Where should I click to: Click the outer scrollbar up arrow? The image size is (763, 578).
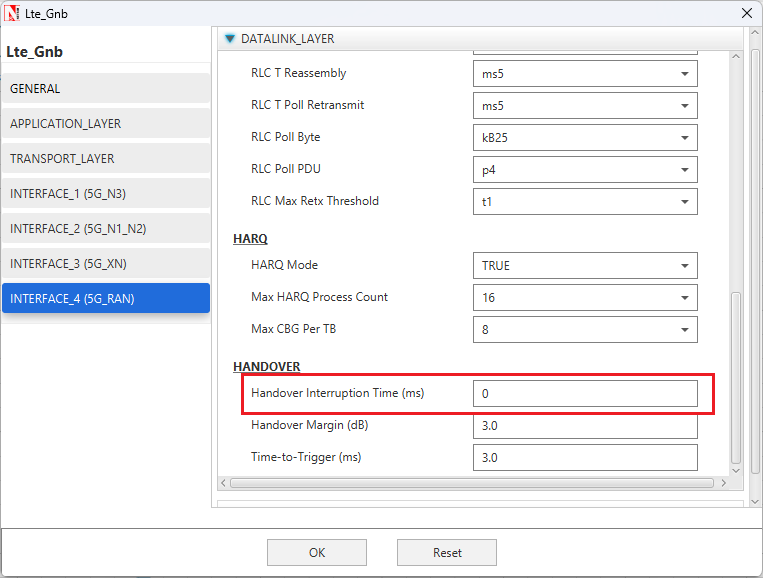(x=755, y=33)
